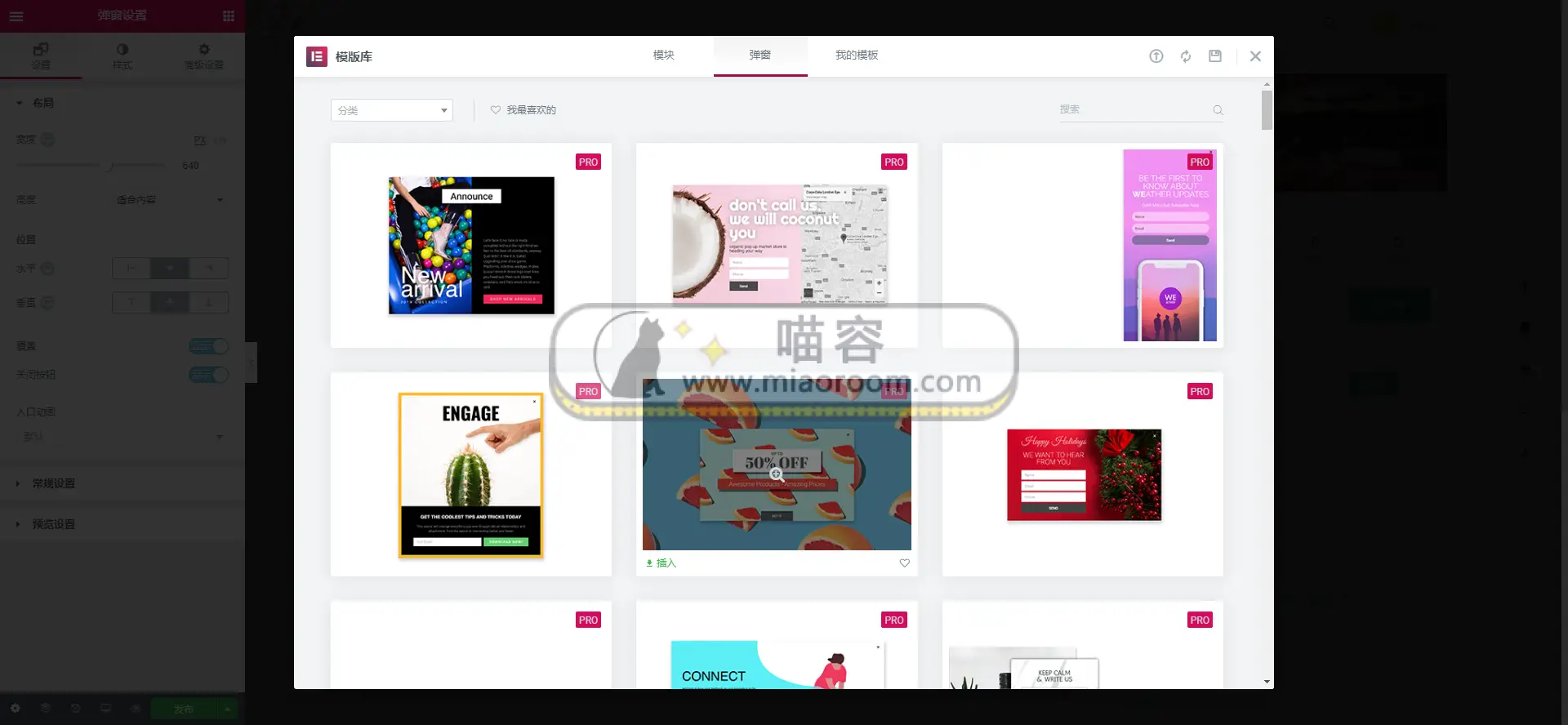Set horizontal position to center align

[170, 268]
